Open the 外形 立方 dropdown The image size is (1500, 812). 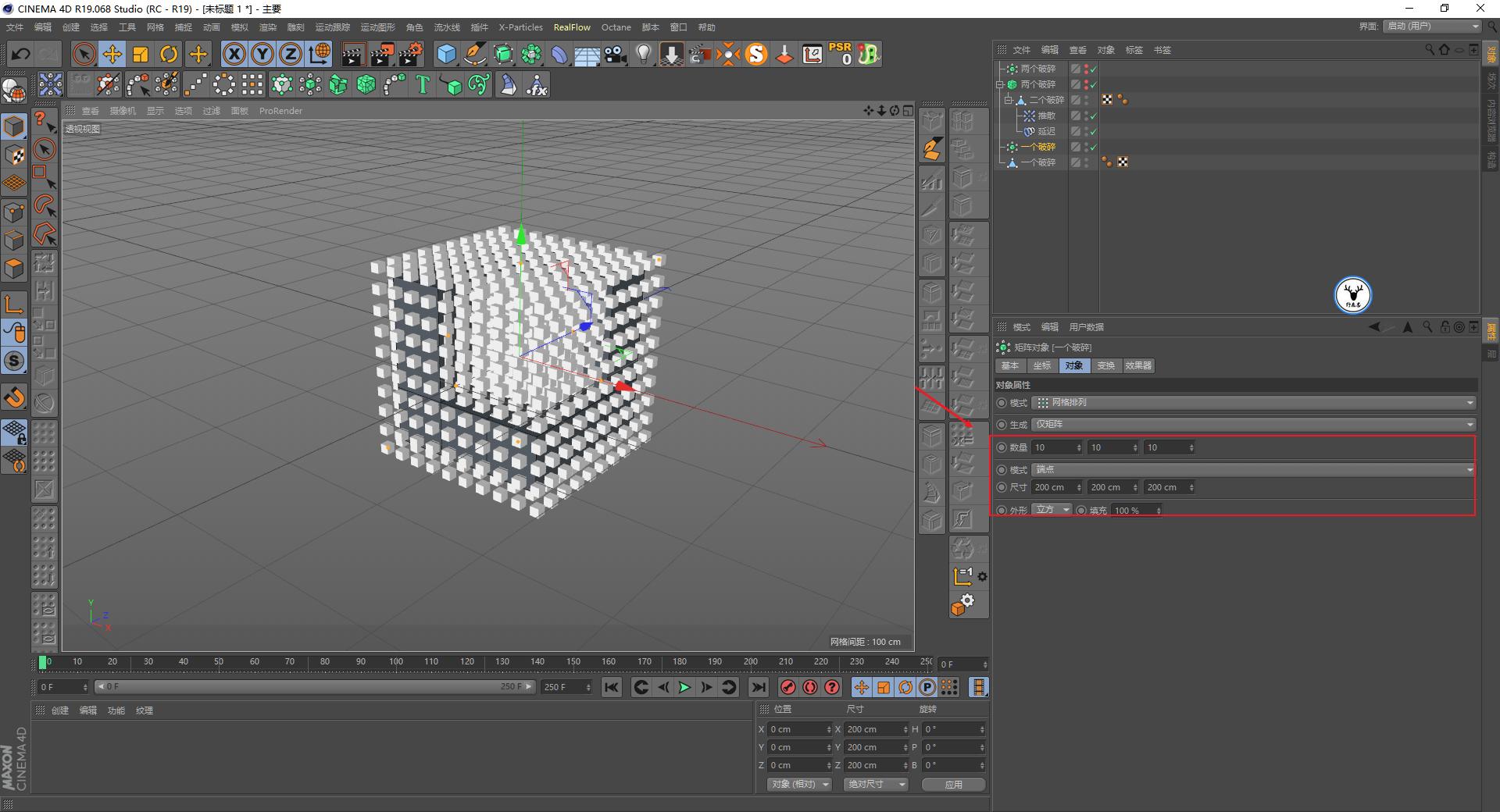(1052, 509)
